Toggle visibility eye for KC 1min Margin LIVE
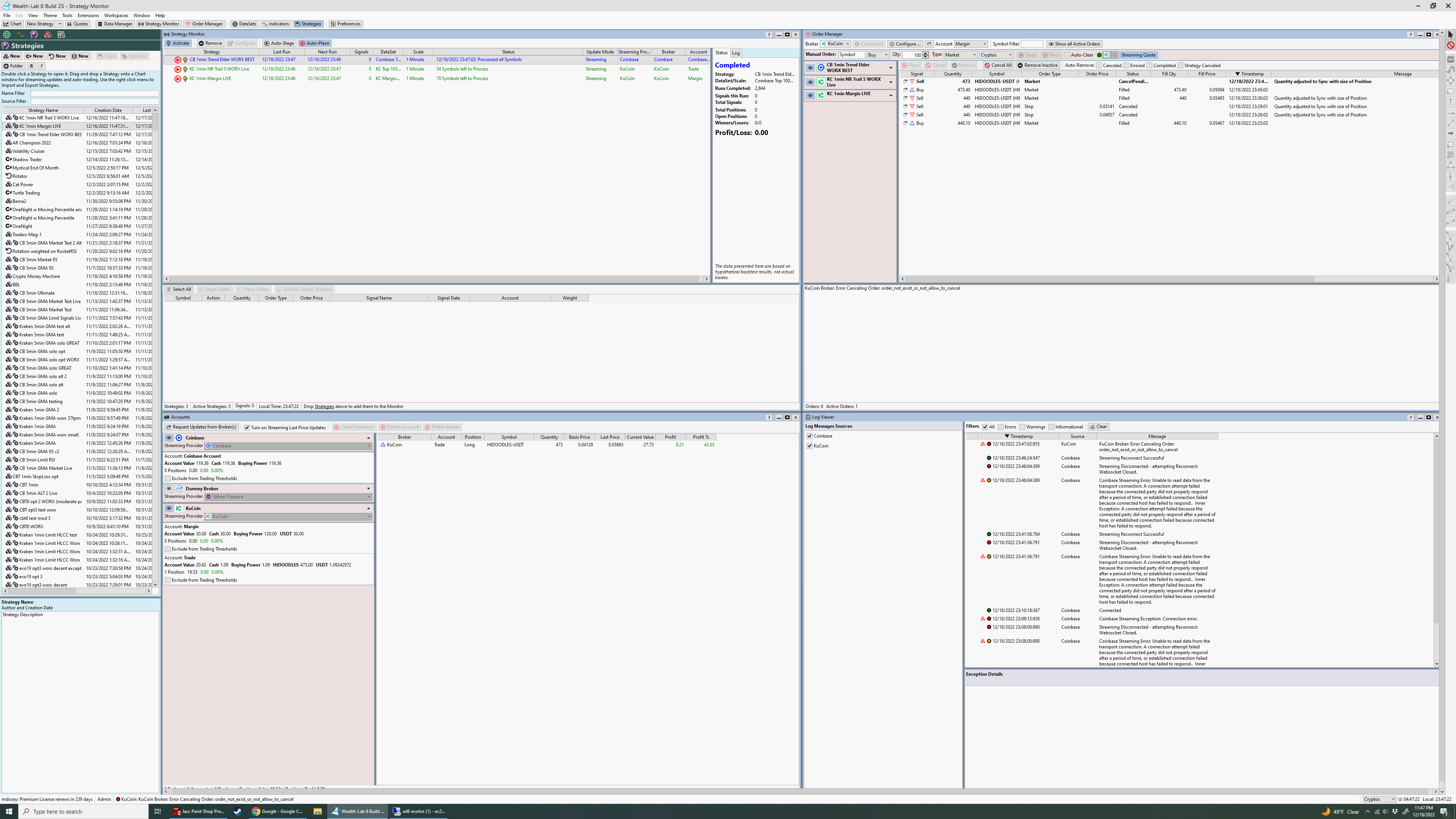The image size is (1456, 819). [810, 96]
